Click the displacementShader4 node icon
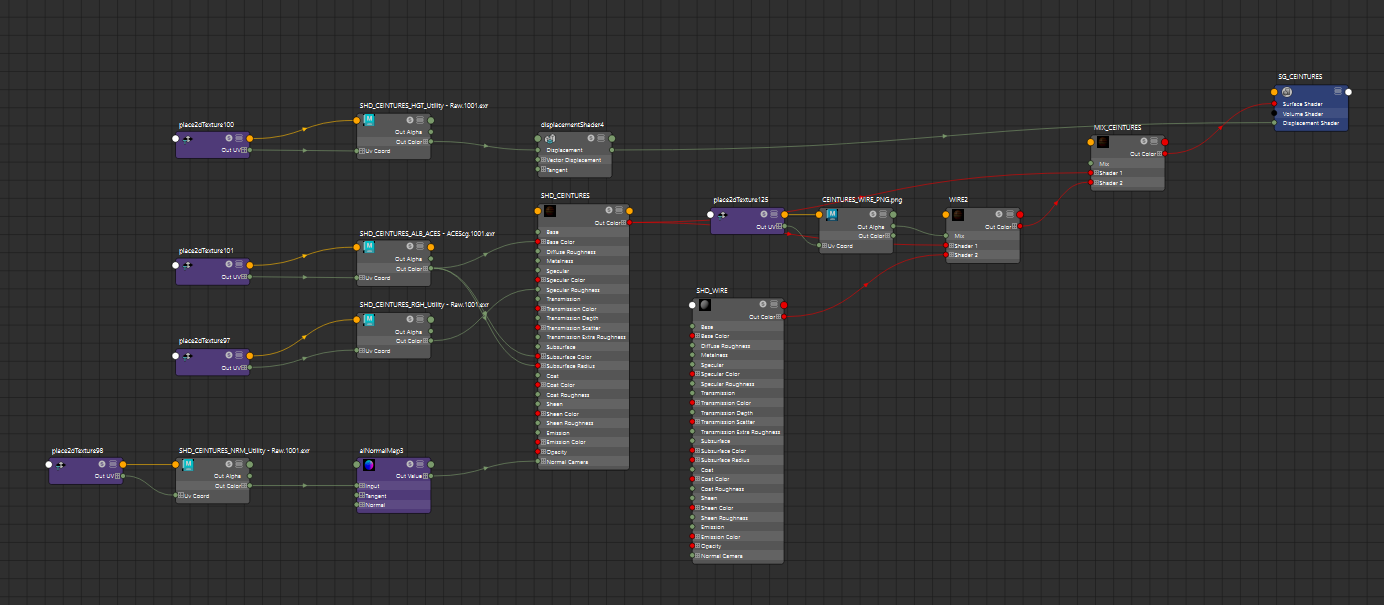Screen dimensions: 1384x605 pos(550,139)
